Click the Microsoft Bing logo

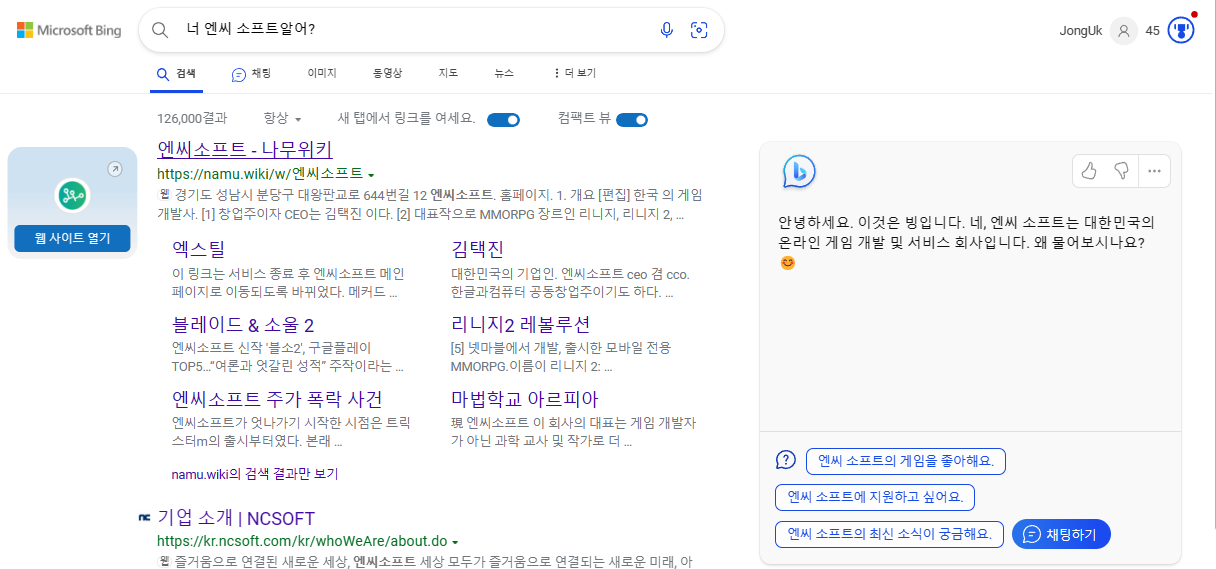click(69, 30)
